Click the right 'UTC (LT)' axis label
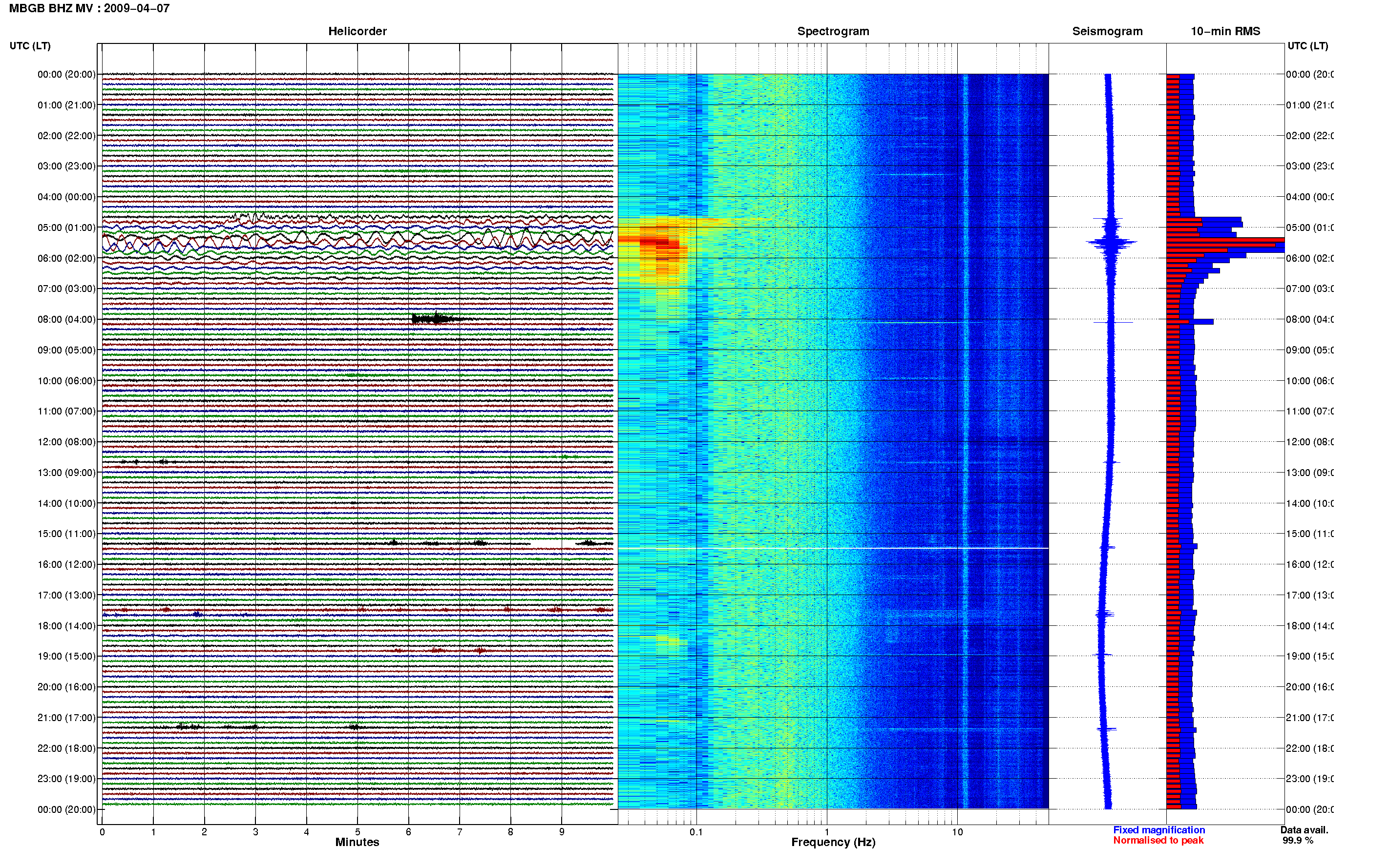This screenshot has width=1389, height=868. coord(1307,46)
